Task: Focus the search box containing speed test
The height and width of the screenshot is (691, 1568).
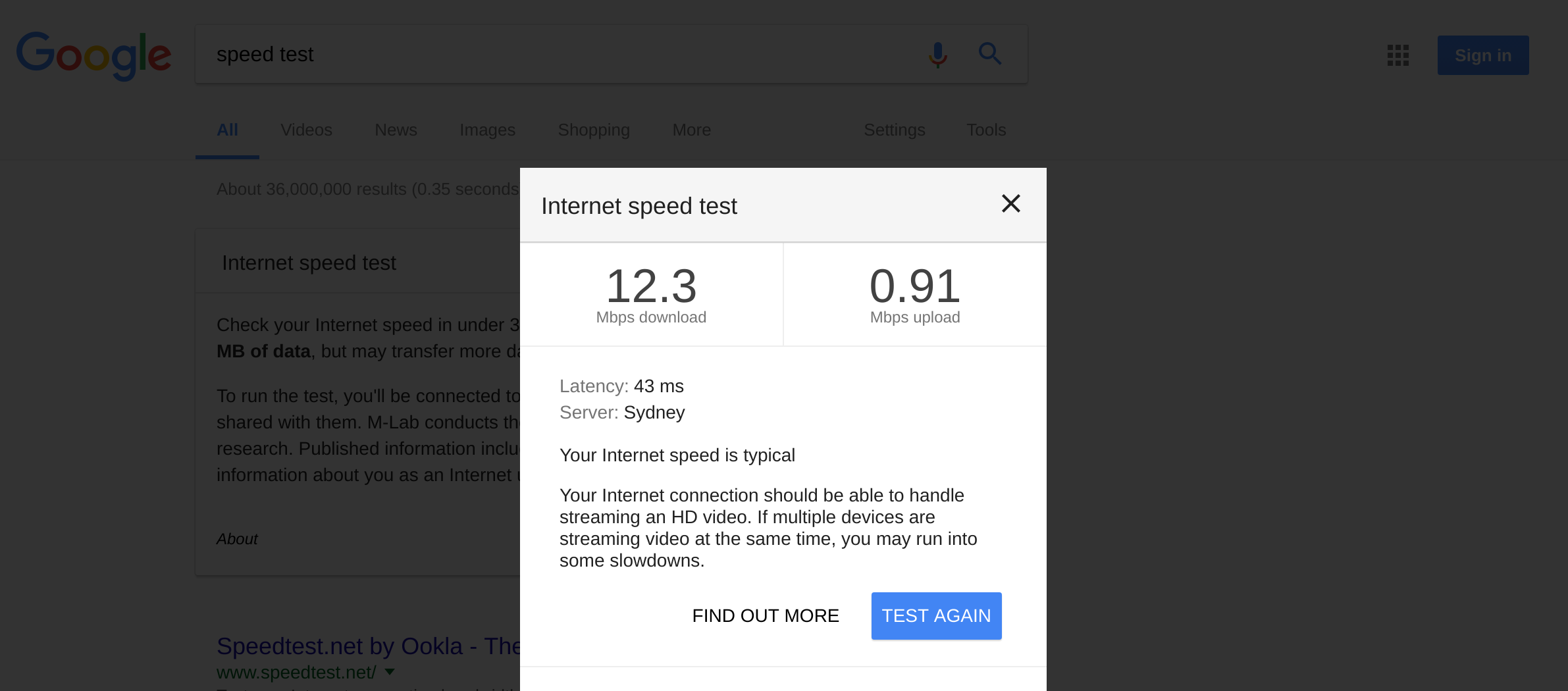Action: (560, 55)
